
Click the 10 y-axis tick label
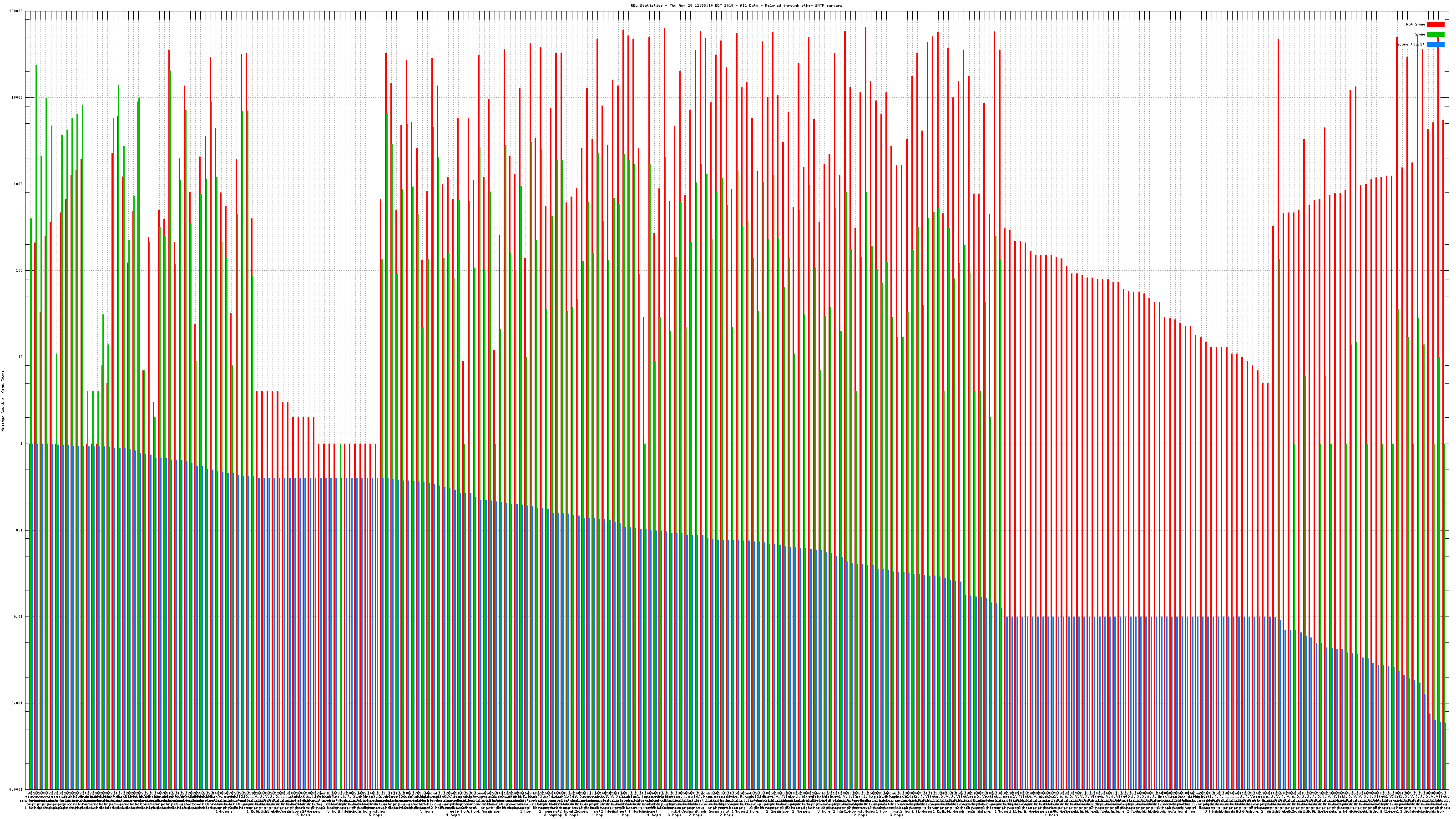[21, 357]
